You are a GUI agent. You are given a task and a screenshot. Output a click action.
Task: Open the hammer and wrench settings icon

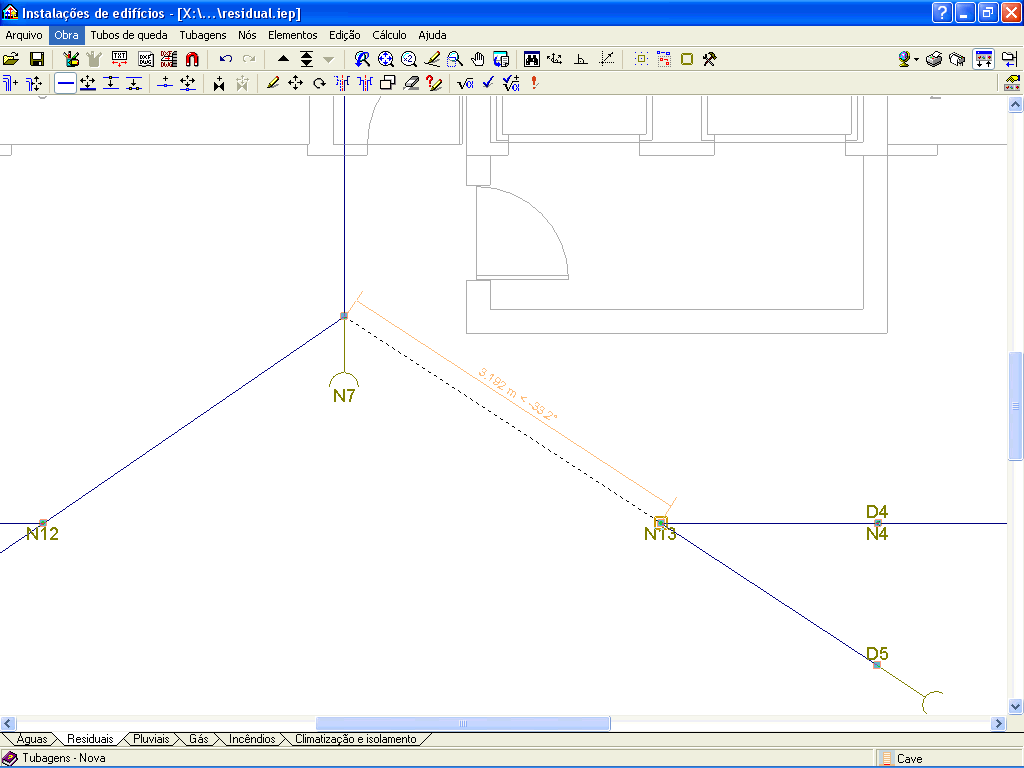(710, 59)
